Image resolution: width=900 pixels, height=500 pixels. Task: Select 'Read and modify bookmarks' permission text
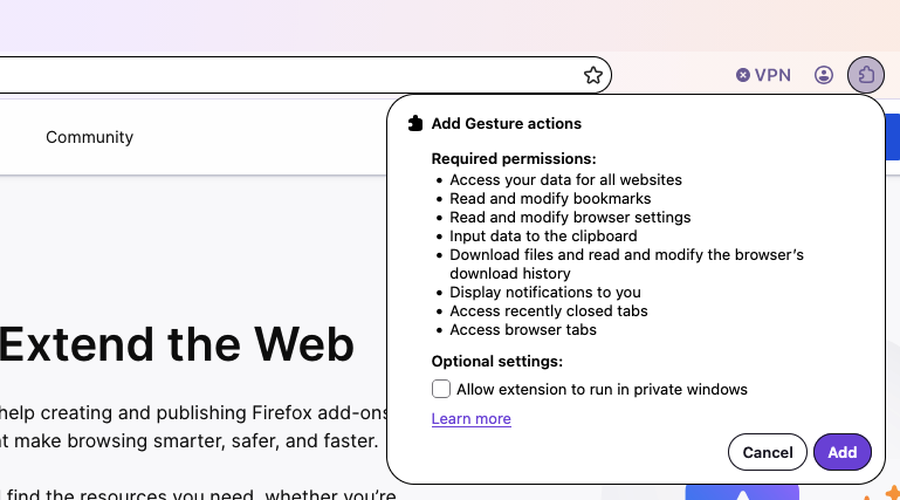point(550,199)
